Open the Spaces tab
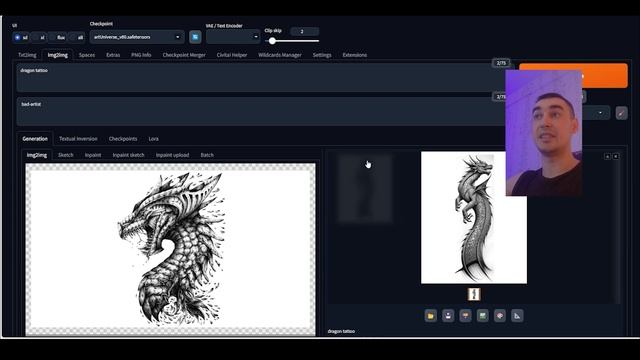 (x=87, y=55)
